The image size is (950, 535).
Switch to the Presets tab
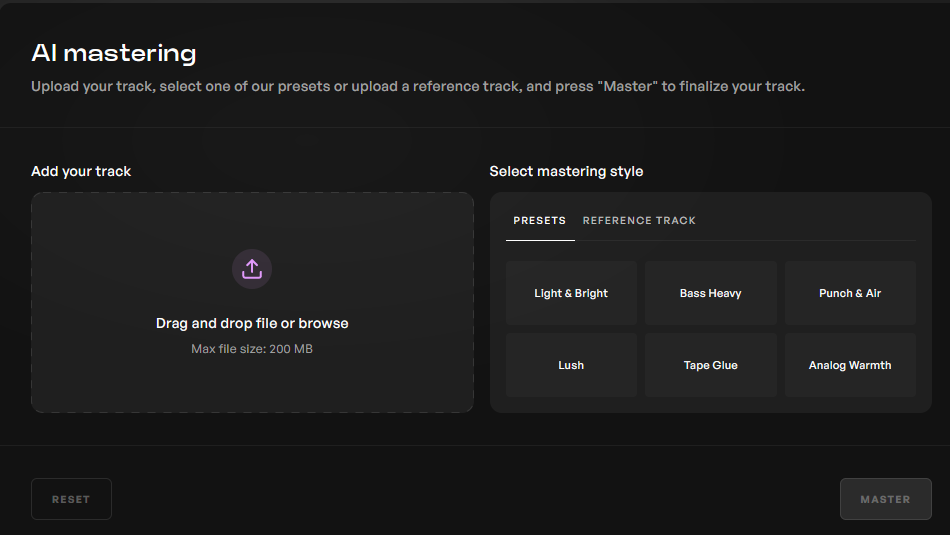coord(540,221)
